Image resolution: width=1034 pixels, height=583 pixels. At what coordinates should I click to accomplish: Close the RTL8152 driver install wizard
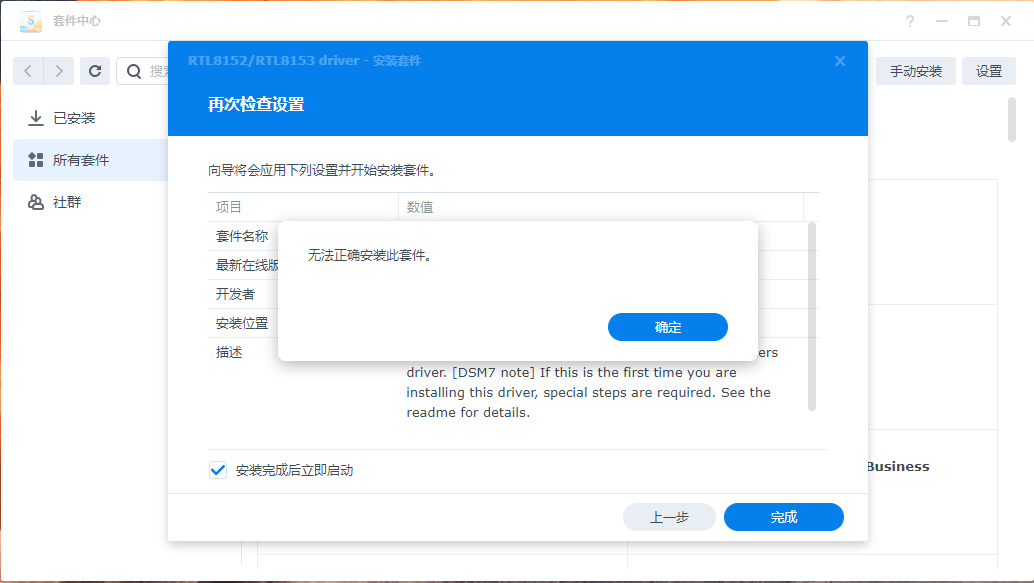pos(840,61)
